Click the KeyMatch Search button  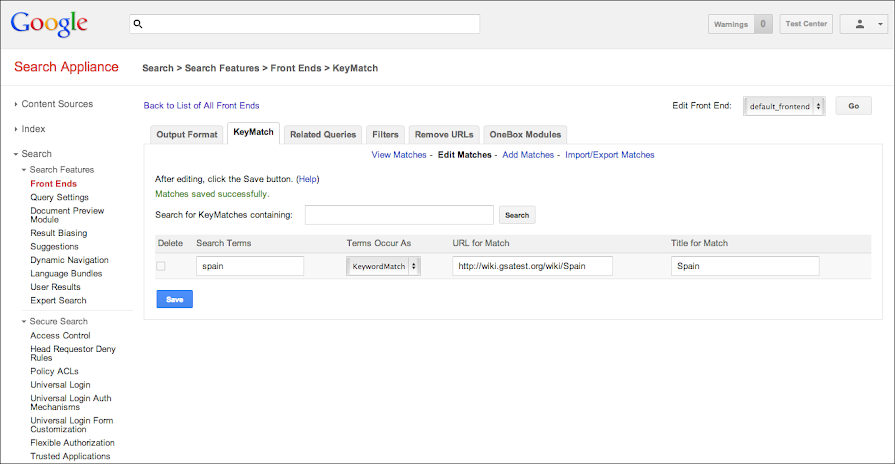click(x=517, y=215)
